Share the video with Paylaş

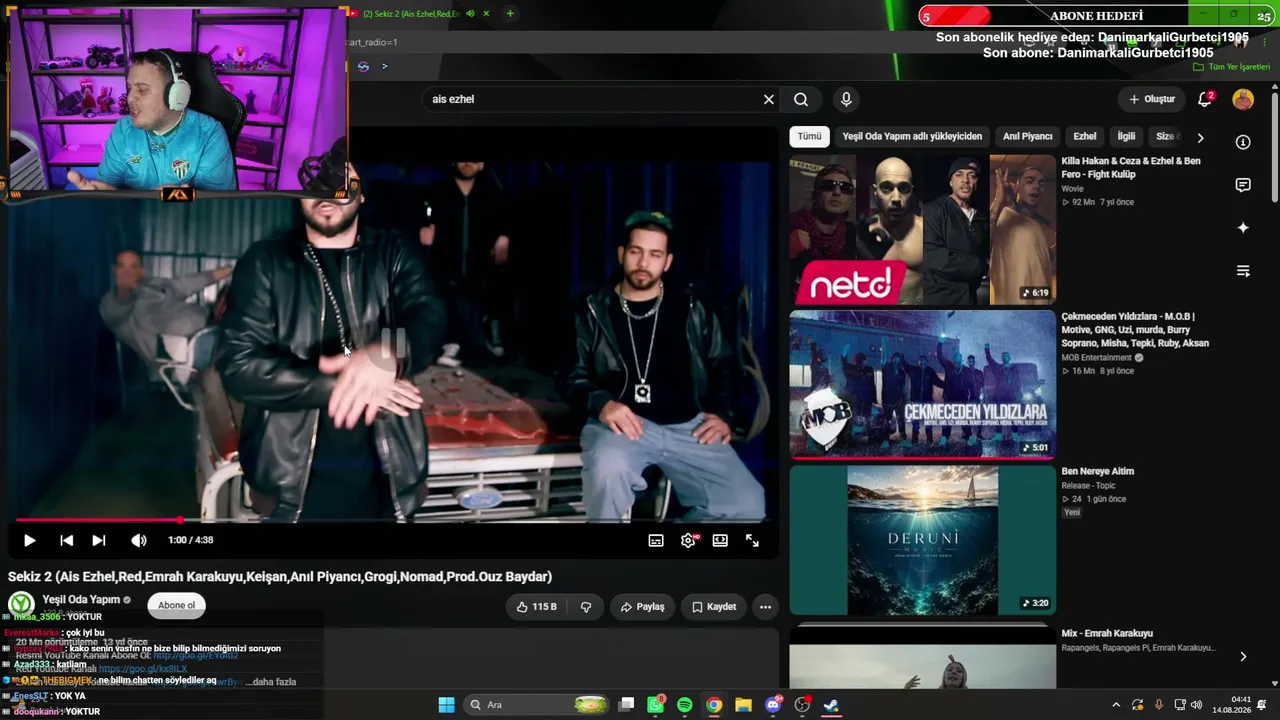pos(642,607)
